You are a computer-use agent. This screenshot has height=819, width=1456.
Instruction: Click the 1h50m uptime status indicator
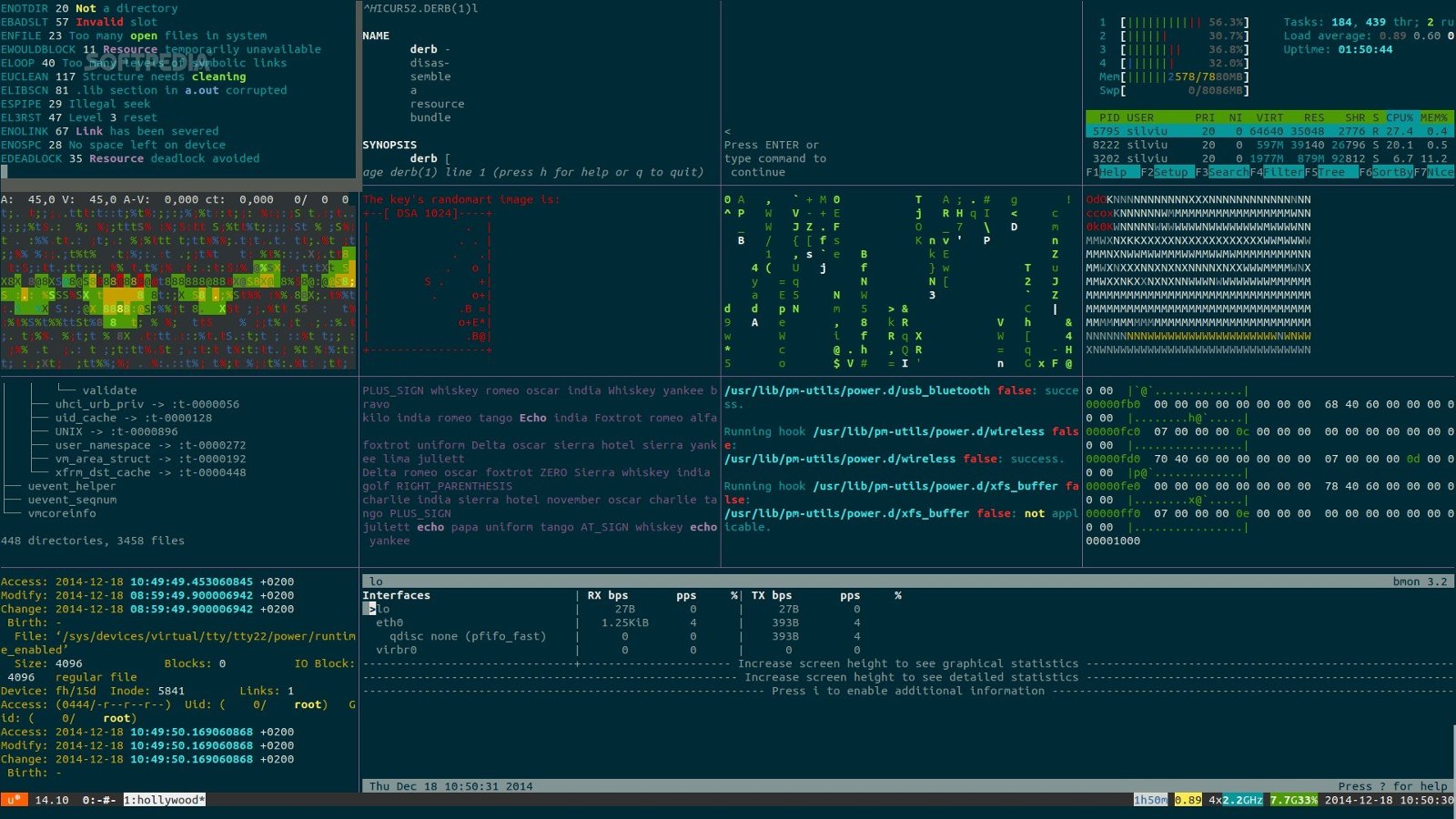pos(1150,800)
